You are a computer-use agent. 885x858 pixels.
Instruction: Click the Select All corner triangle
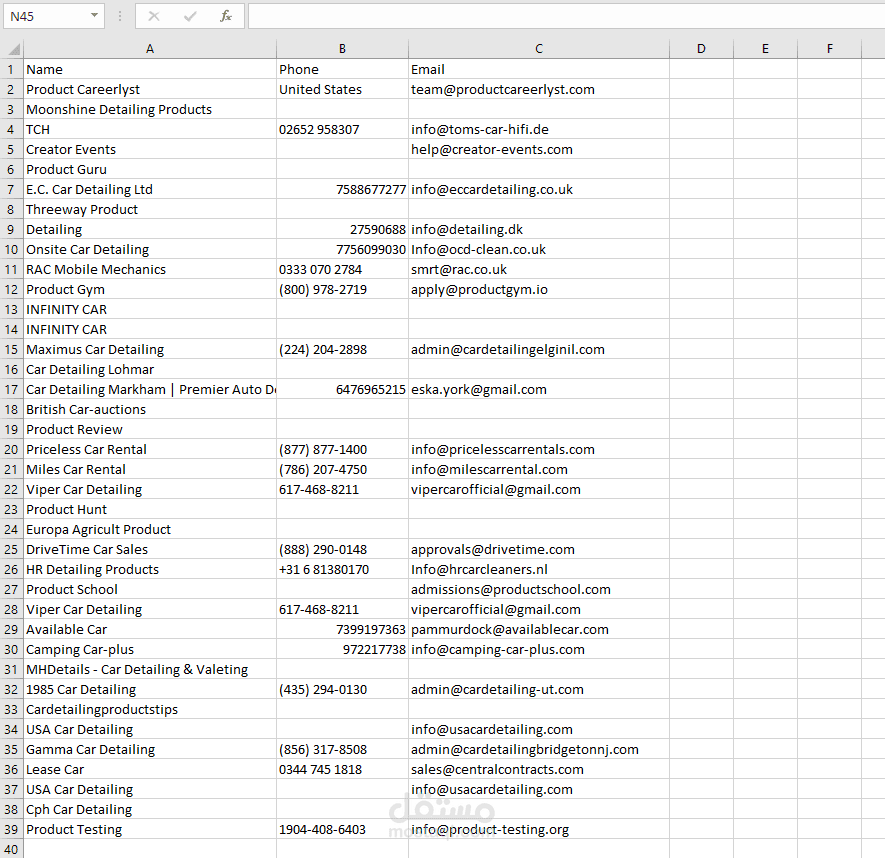(12, 49)
